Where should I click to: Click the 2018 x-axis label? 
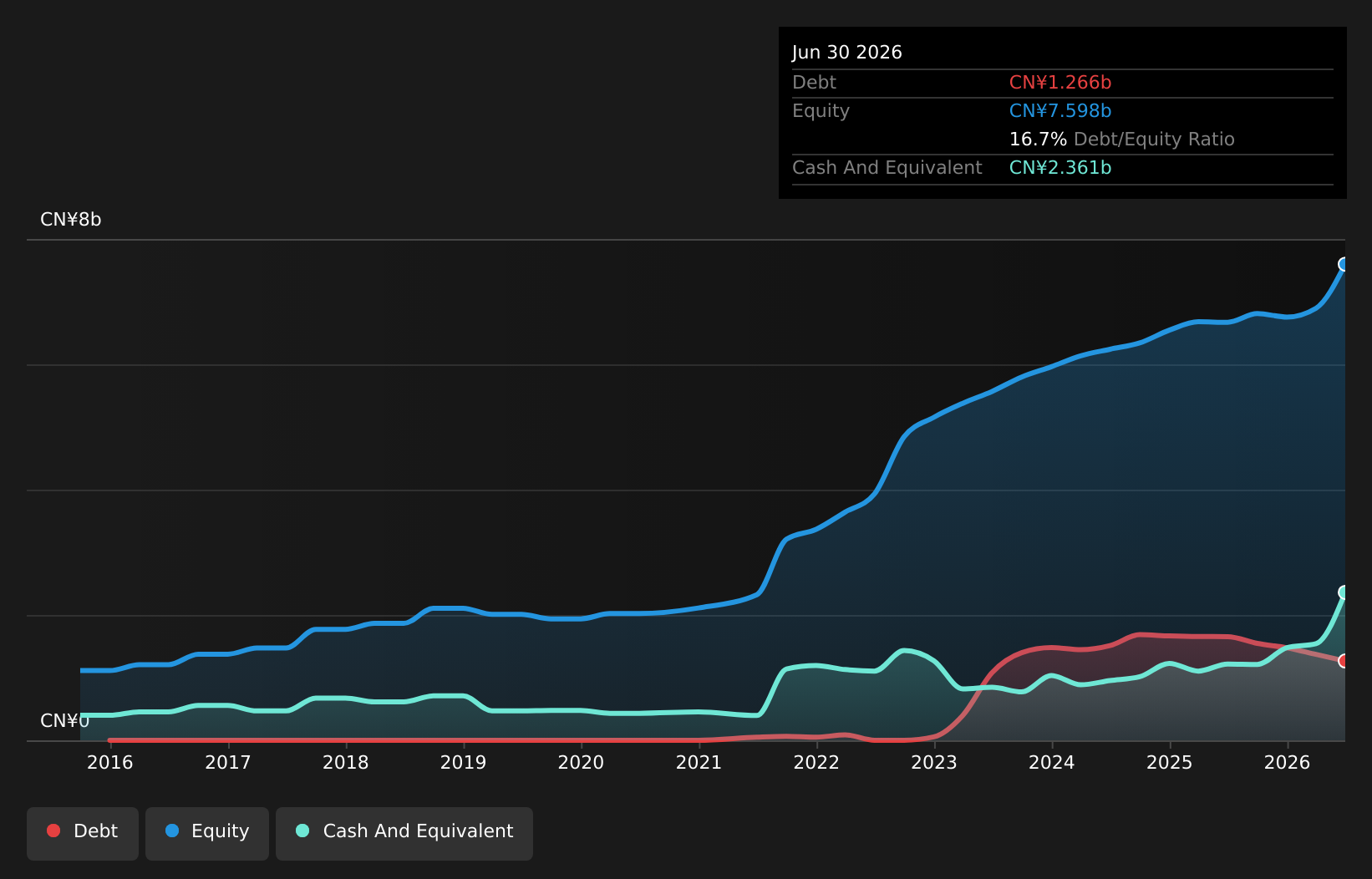[346, 763]
